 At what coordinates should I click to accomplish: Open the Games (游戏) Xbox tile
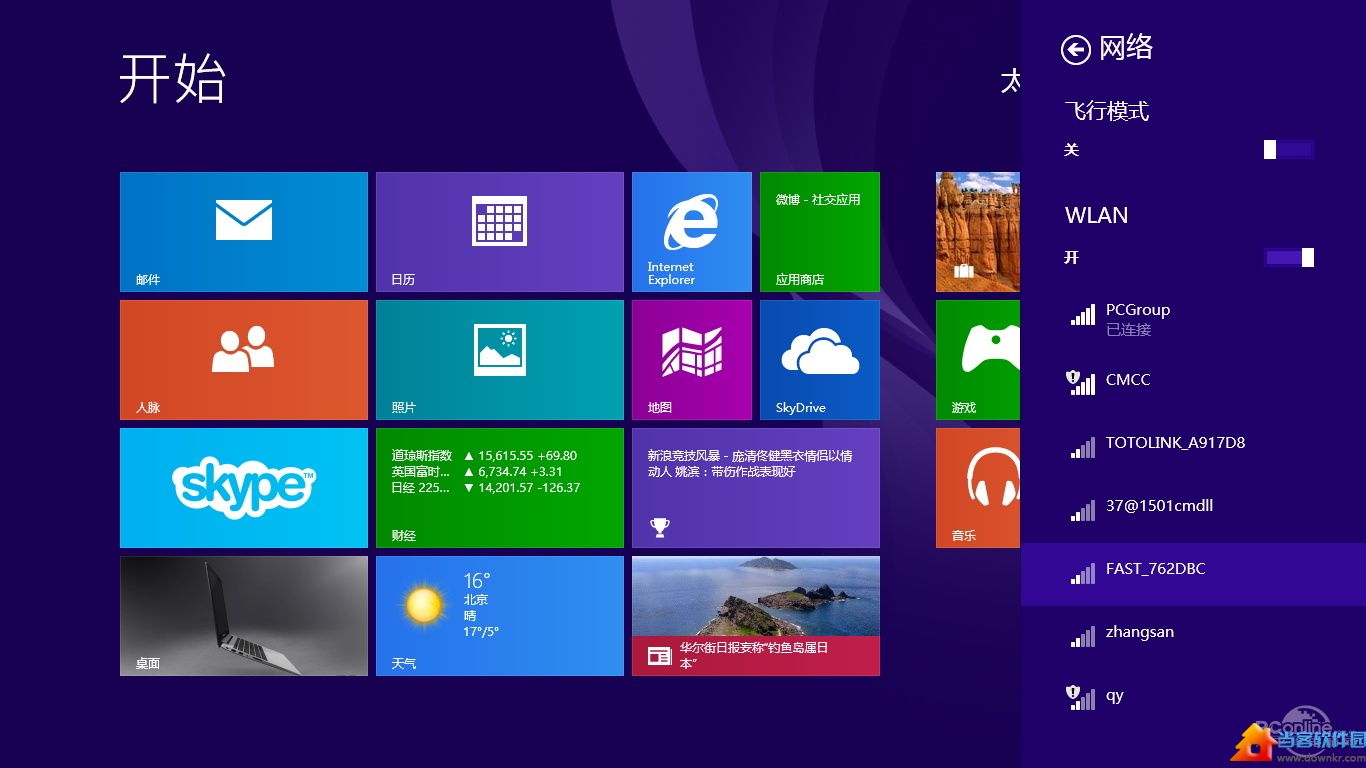(978, 360)
